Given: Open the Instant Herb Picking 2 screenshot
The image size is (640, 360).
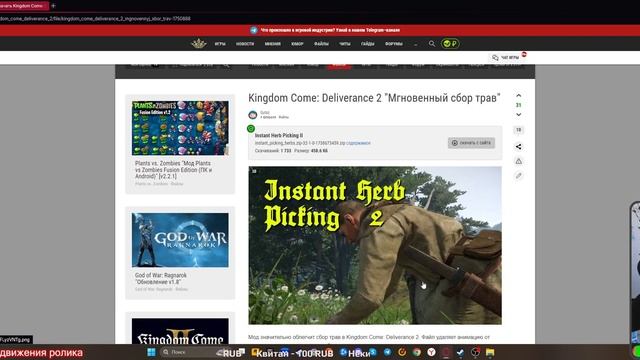Looking at the screenshot, I should click(375, 245).
